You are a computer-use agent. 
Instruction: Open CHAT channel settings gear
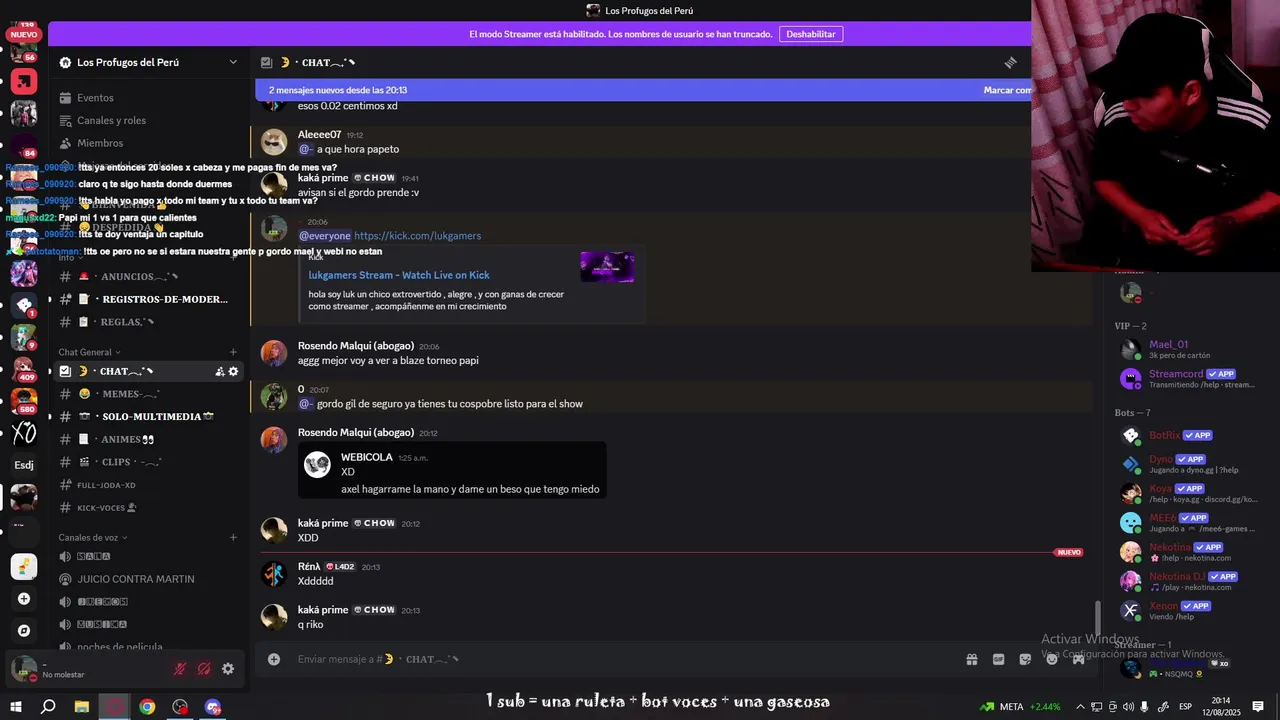pos(234,371)
